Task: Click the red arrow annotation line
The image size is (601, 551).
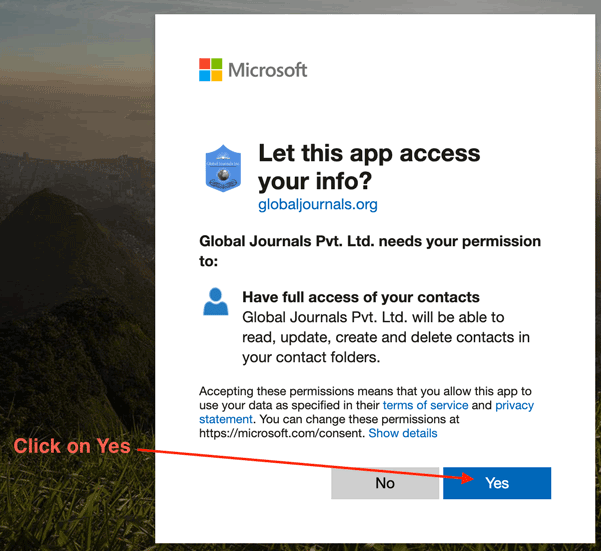Action: pyautogui.click(x=290, y=464)
